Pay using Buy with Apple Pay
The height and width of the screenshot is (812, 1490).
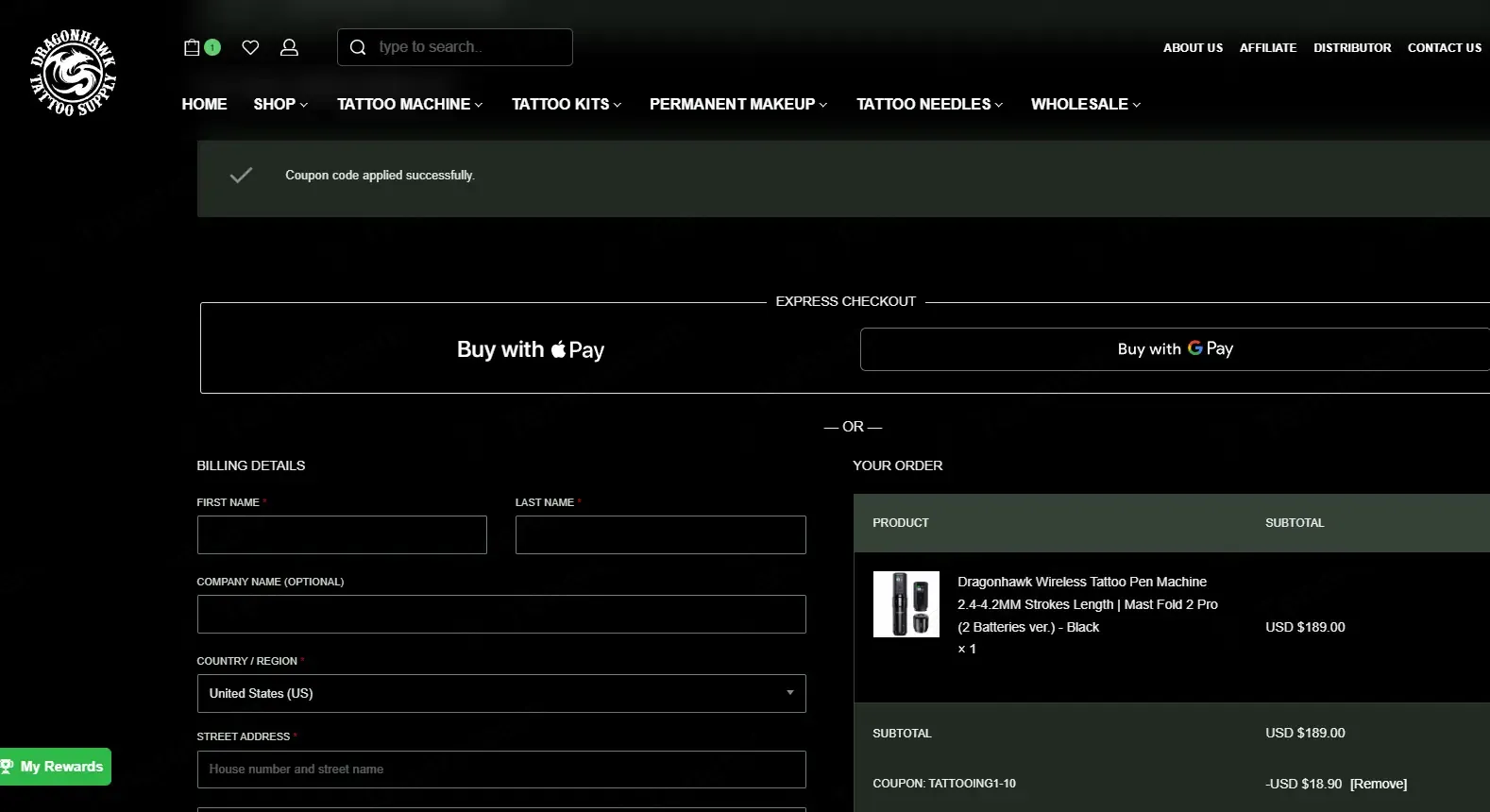coord(531,349)
